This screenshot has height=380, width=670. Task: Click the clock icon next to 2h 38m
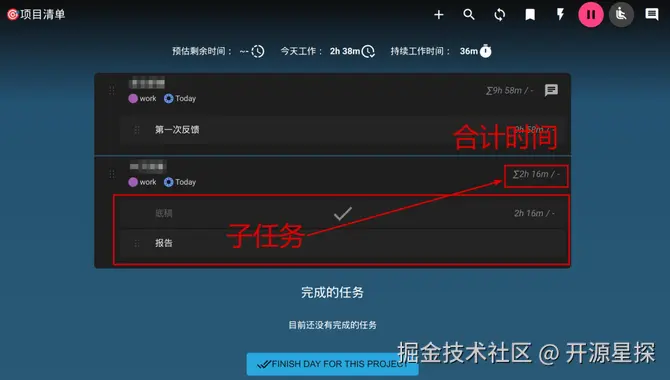(368, 51)
